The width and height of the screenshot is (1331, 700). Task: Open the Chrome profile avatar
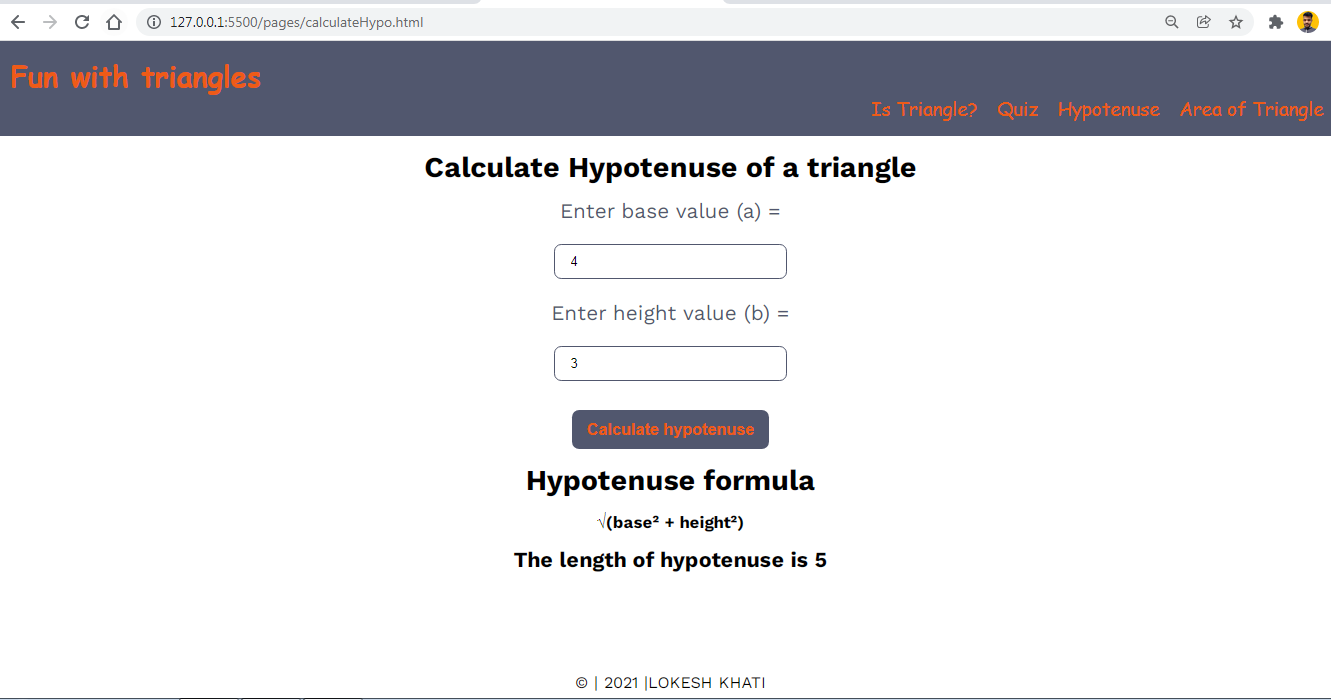[x=1307, y=22]
